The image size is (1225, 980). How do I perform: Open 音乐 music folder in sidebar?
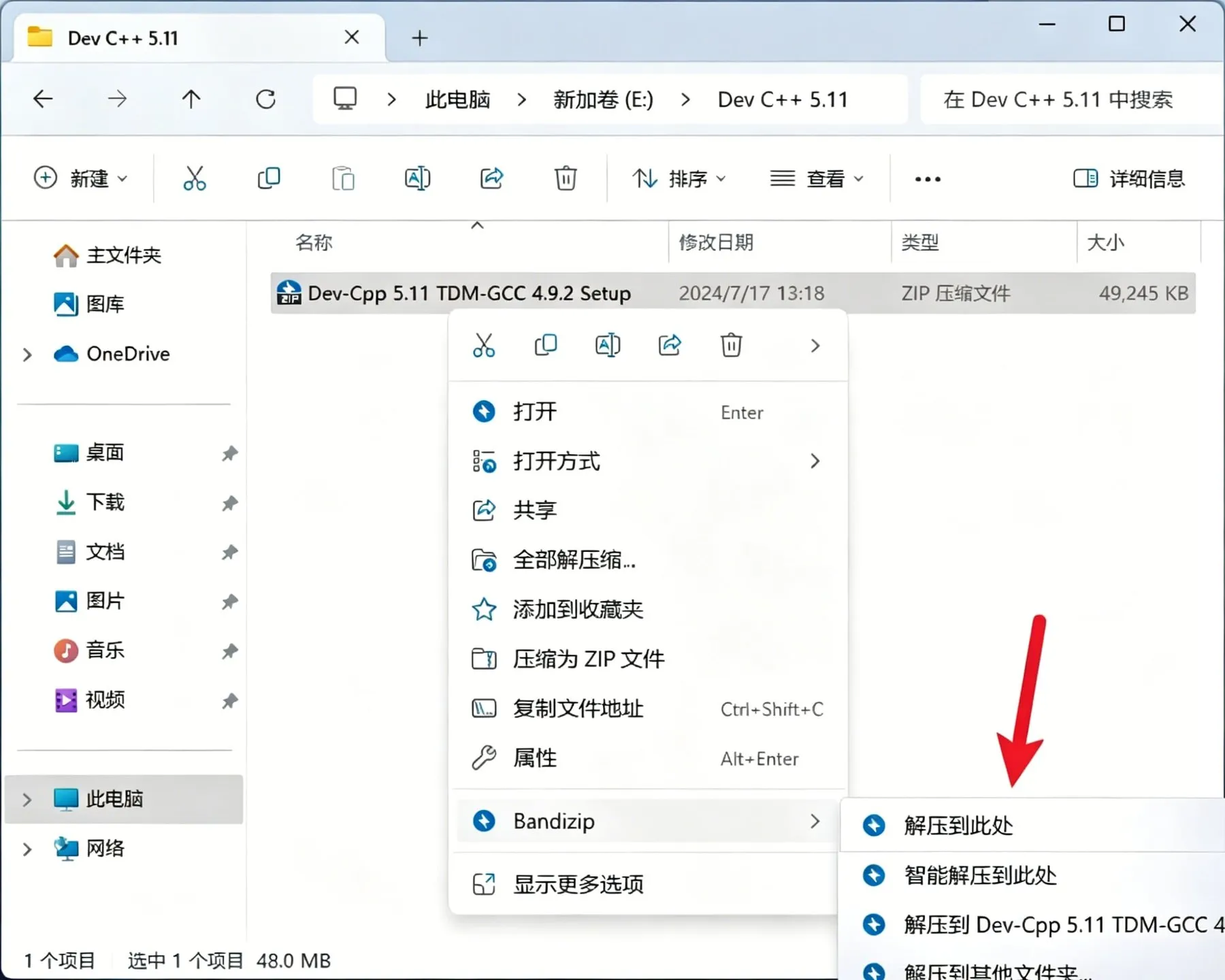[x=89, y=651]
